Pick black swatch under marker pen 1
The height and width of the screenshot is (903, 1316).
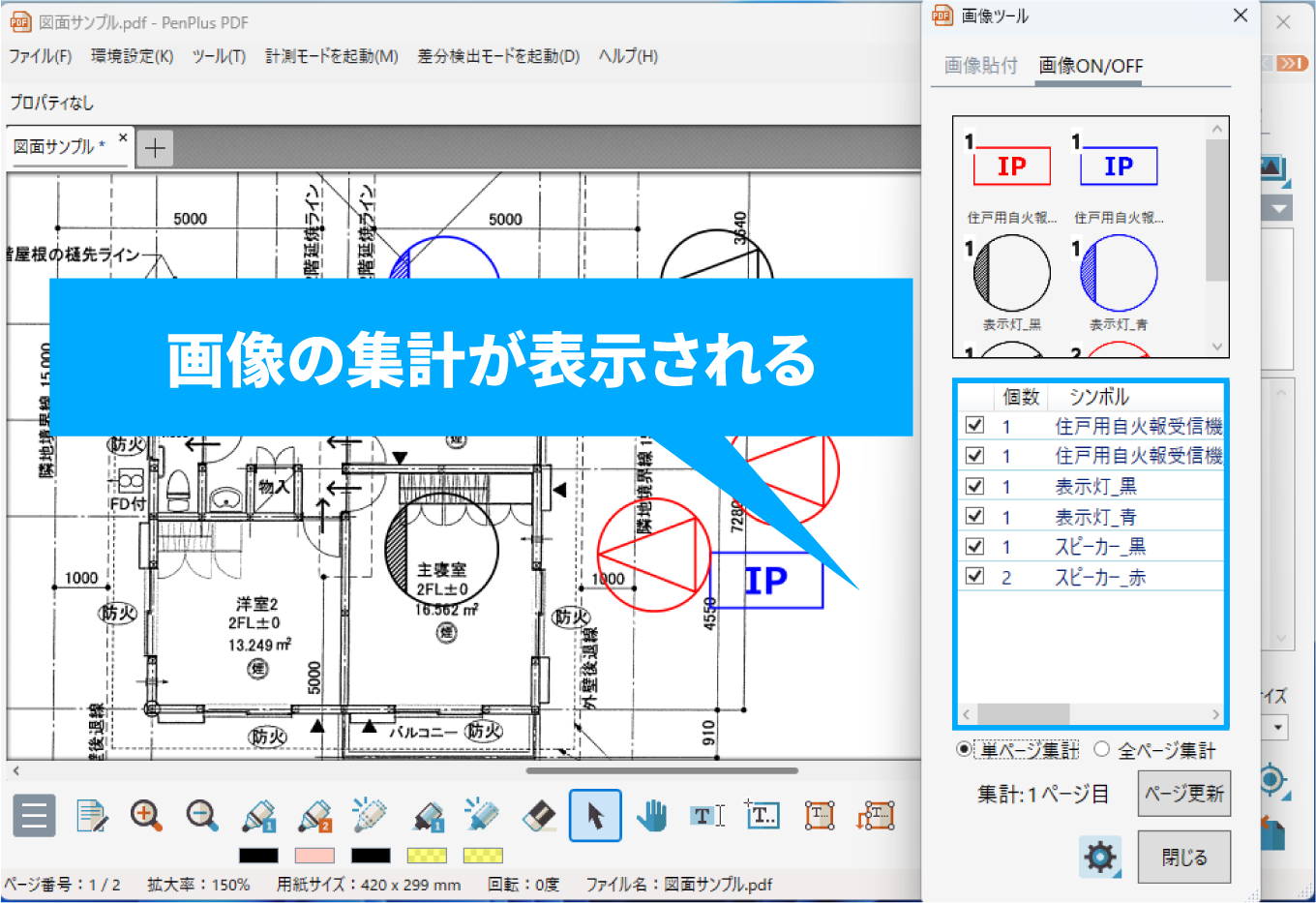point(258,856)
